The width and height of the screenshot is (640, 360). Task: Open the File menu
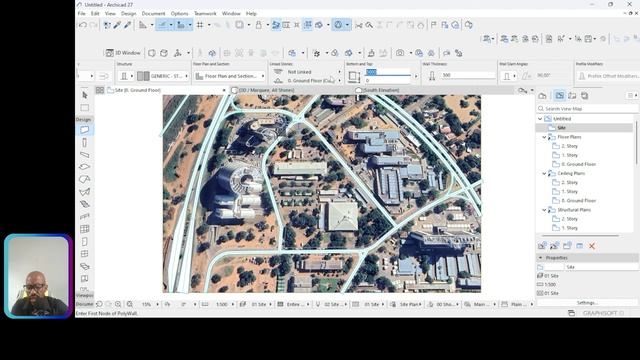point(82,13)
